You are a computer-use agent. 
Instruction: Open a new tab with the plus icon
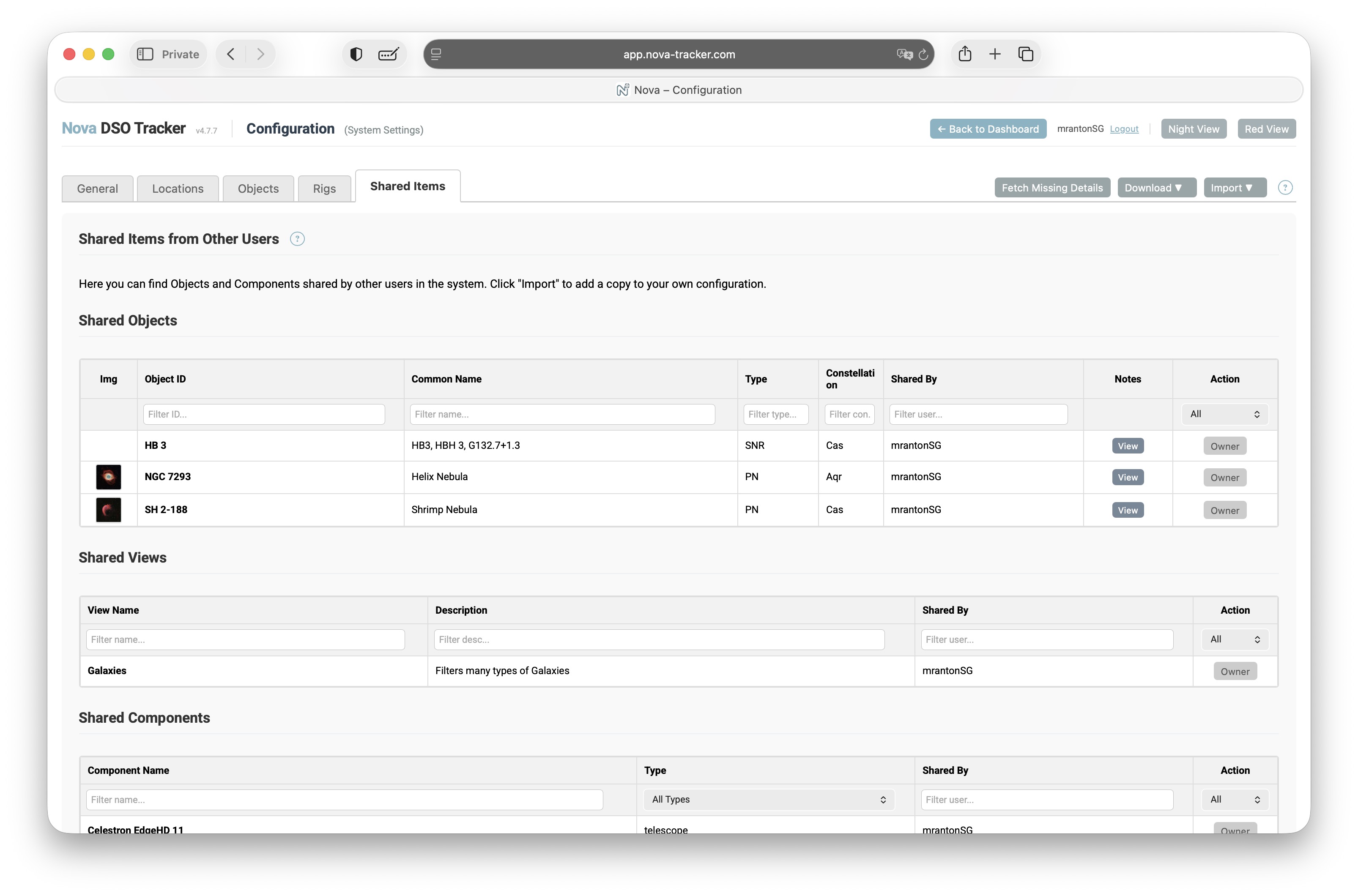tap(995, 54)
